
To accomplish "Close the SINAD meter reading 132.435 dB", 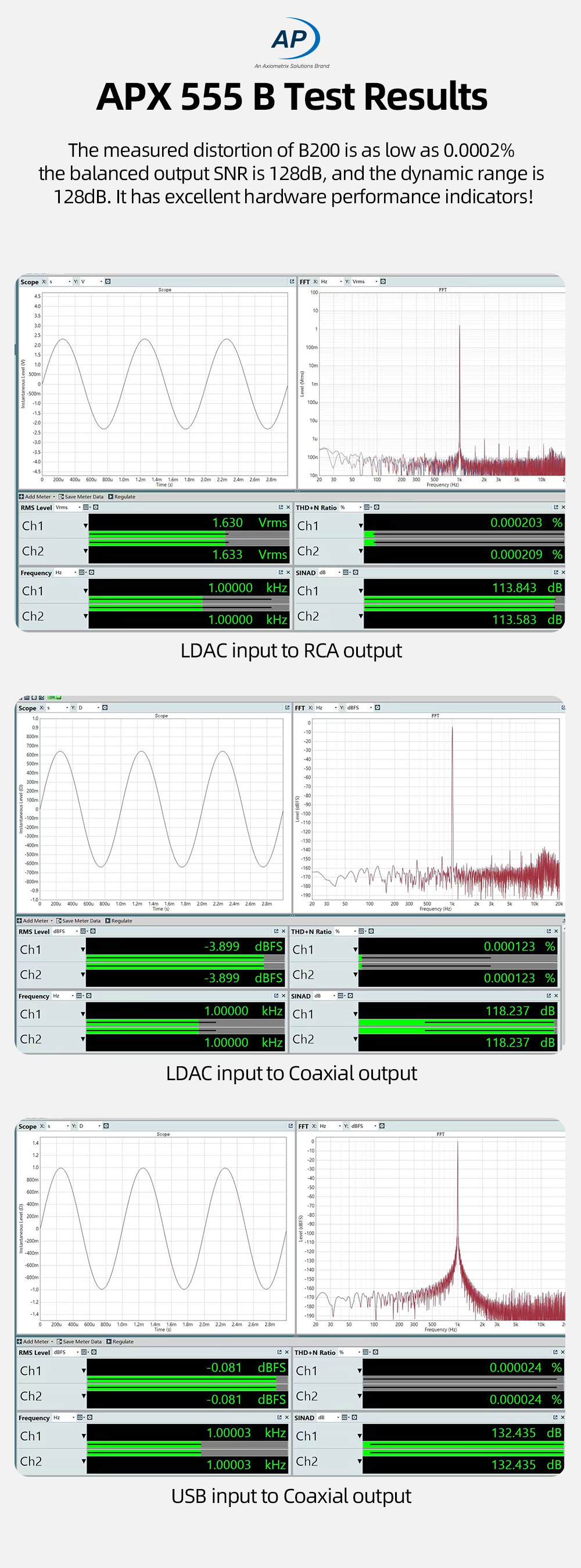I will (562, 1417).
